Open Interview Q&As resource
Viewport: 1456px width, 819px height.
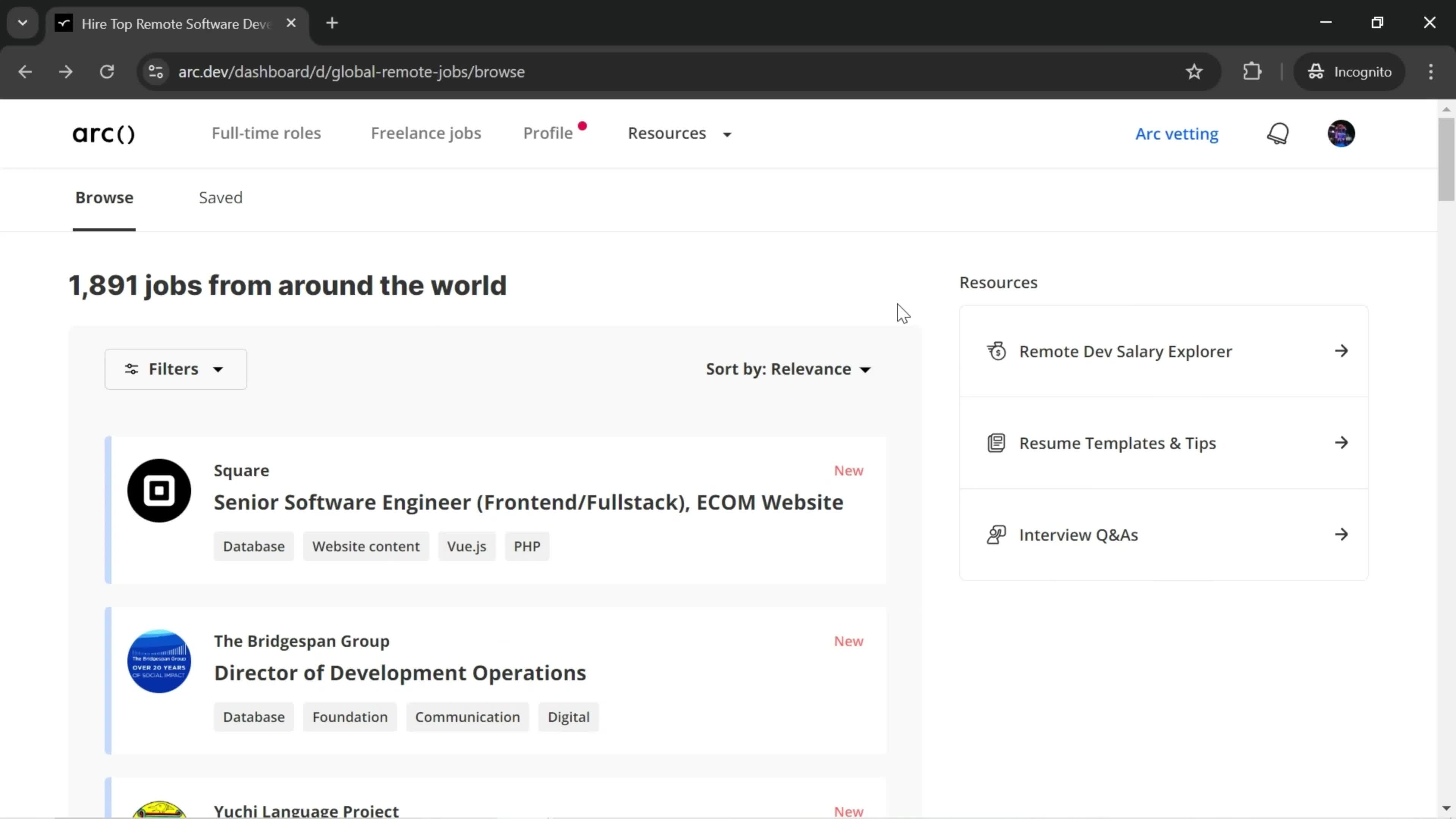pos(1164,534)
